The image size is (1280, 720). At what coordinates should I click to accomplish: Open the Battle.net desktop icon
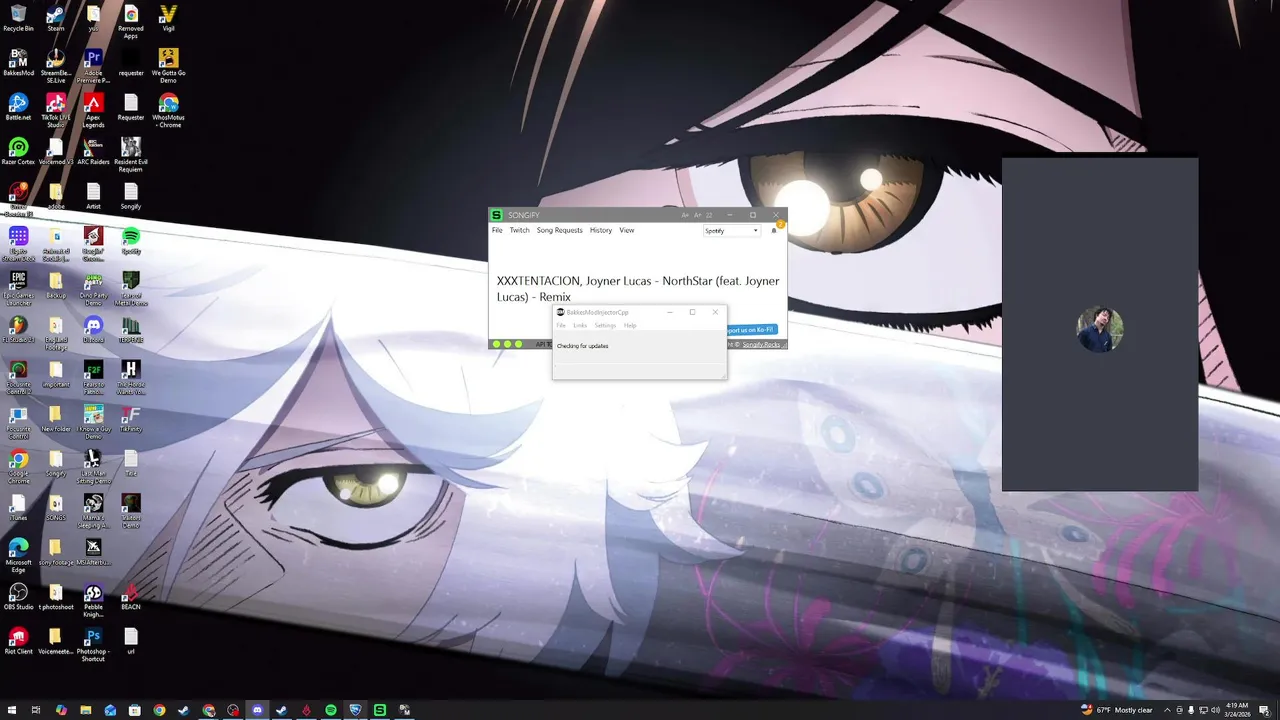[18, 107]
